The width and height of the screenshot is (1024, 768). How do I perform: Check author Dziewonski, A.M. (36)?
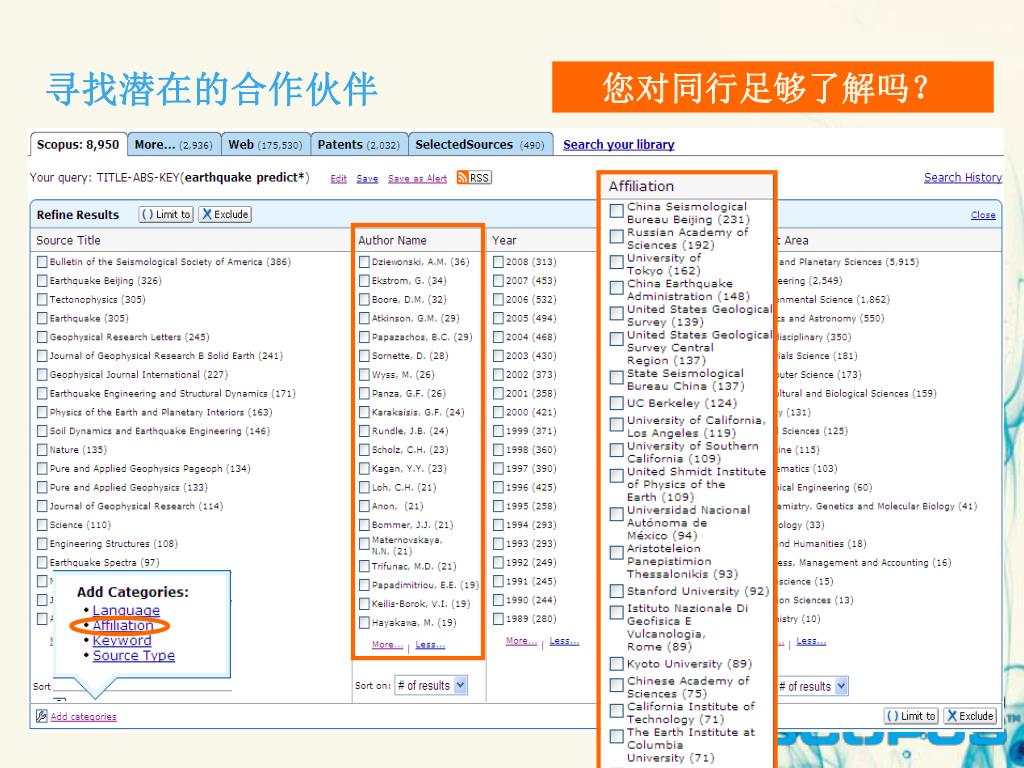[x=364, y=262]
